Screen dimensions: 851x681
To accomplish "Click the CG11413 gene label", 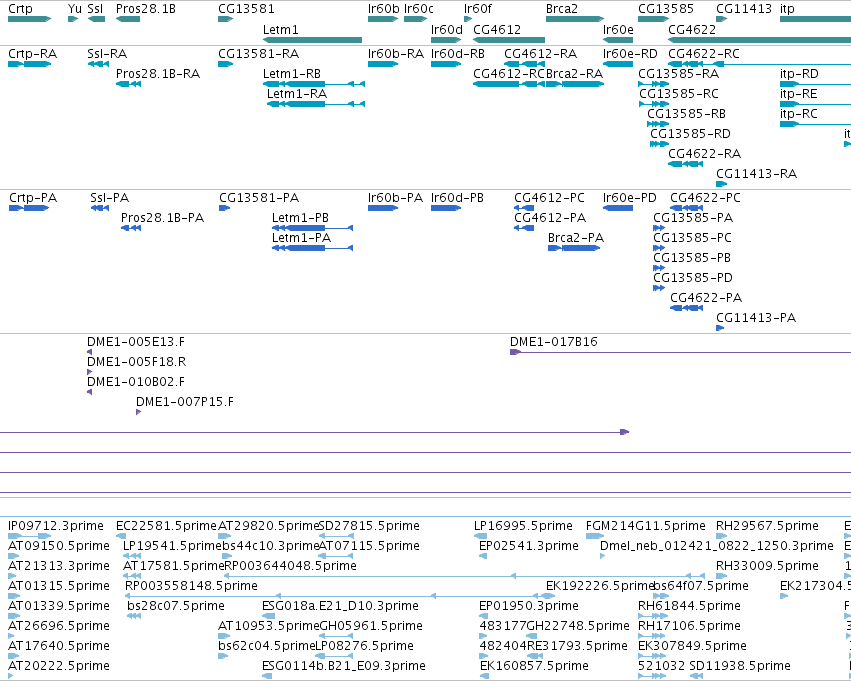I will coord(744,9).
